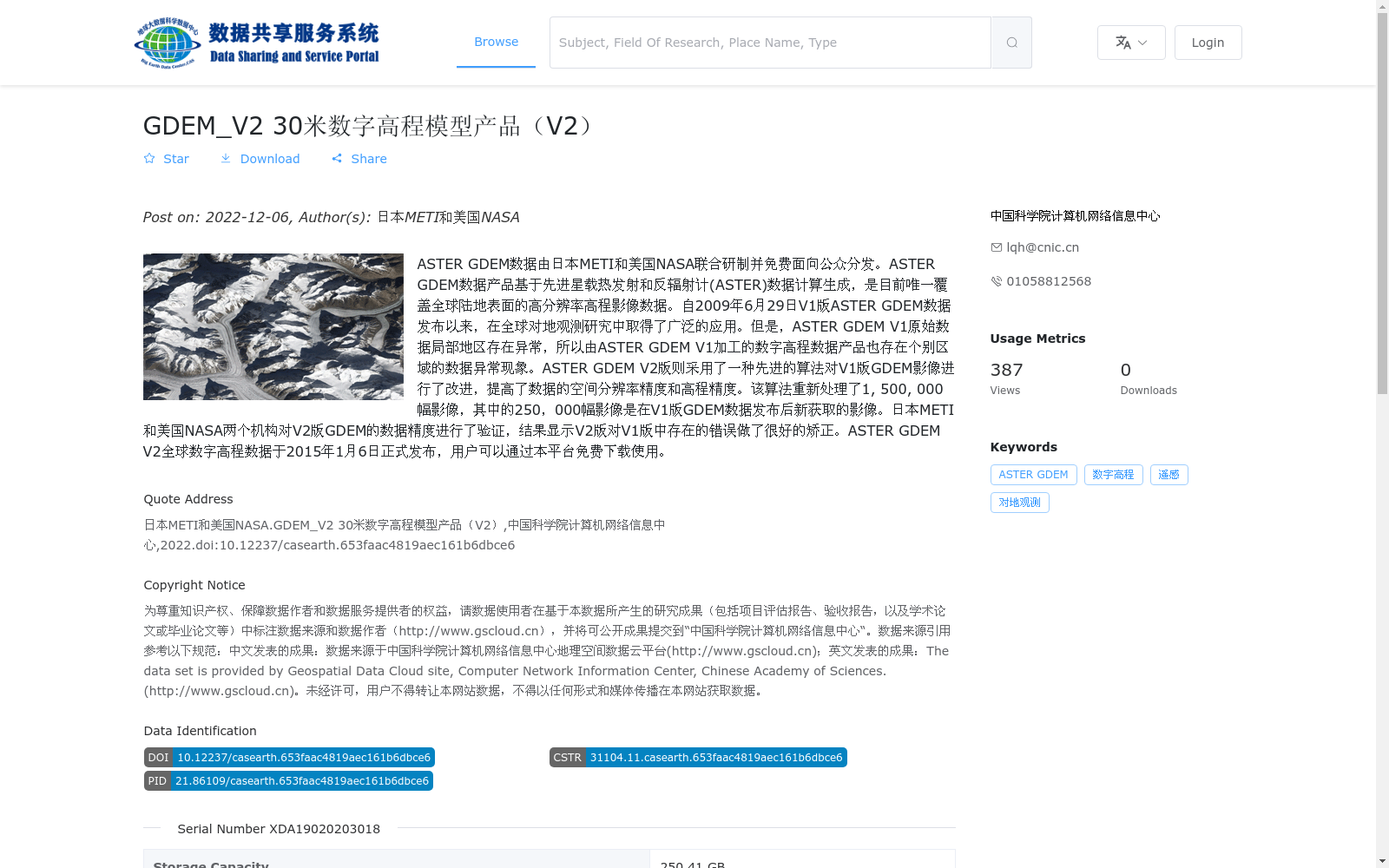Click the Login button

1208,43
